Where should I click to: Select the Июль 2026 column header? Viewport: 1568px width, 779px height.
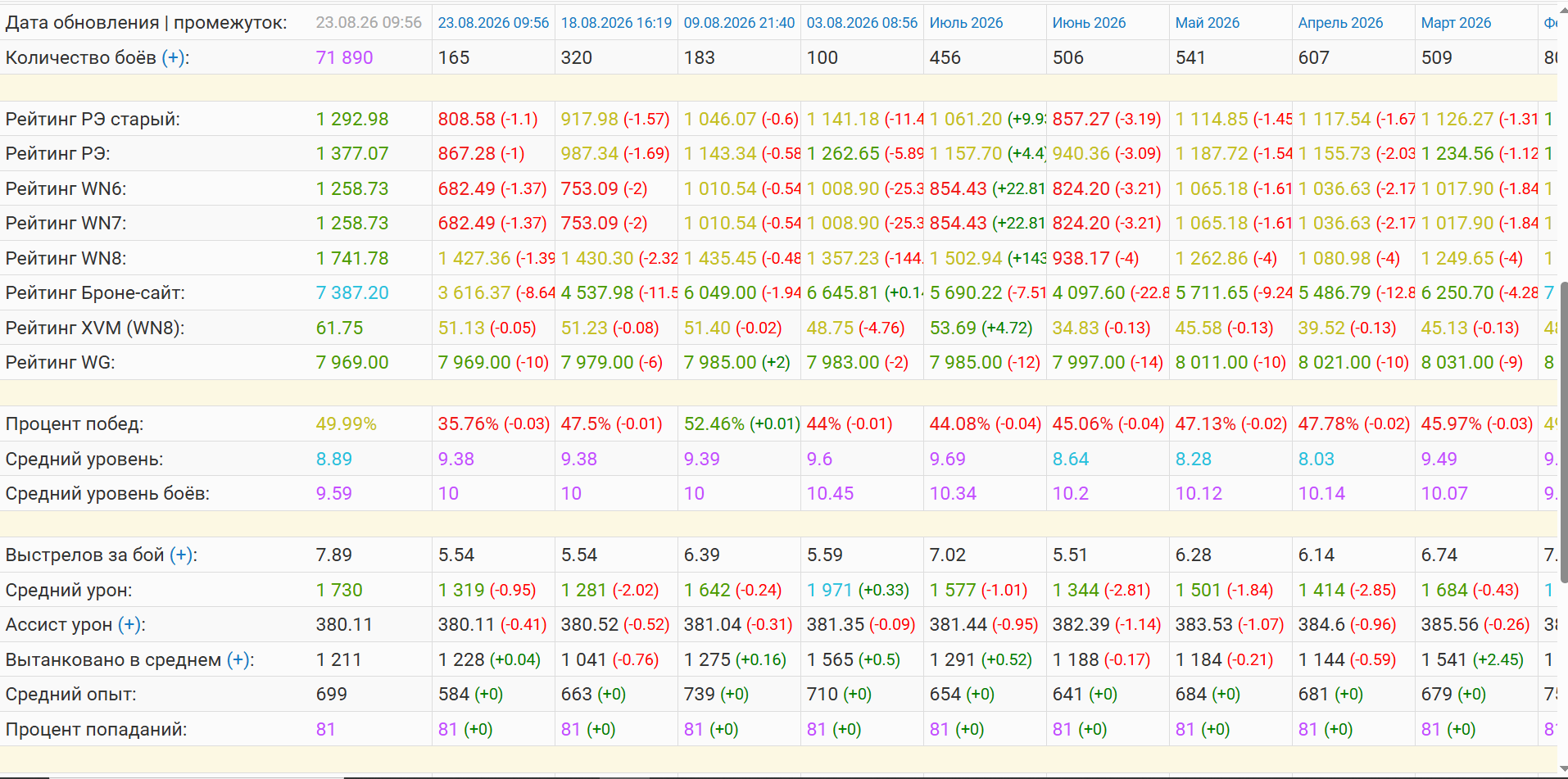coord(966,23)
